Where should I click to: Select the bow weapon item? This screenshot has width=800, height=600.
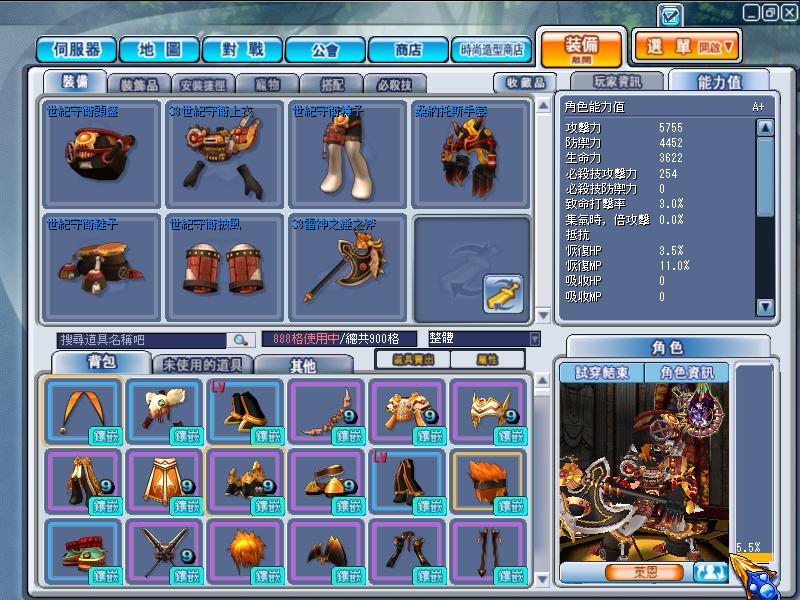(x=326, y=411)
